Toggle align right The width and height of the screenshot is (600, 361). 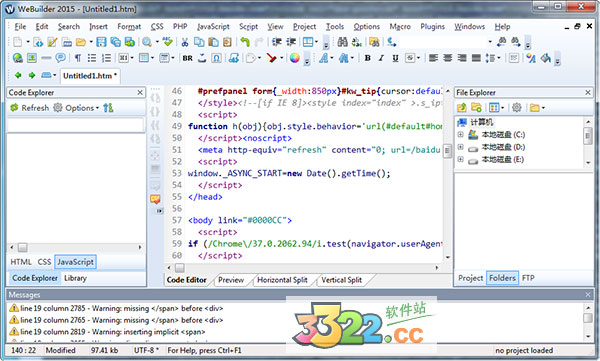click(462, 58)
